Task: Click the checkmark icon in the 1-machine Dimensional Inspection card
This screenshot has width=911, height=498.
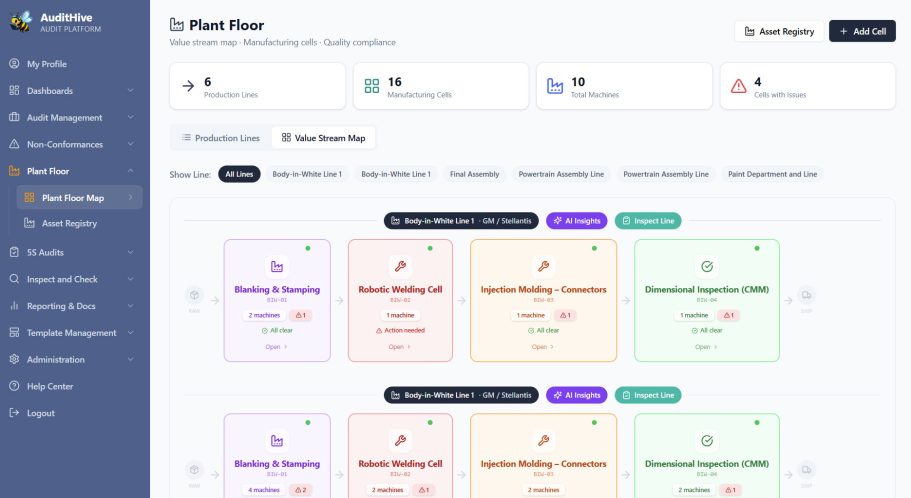Action: pos(707,267)
